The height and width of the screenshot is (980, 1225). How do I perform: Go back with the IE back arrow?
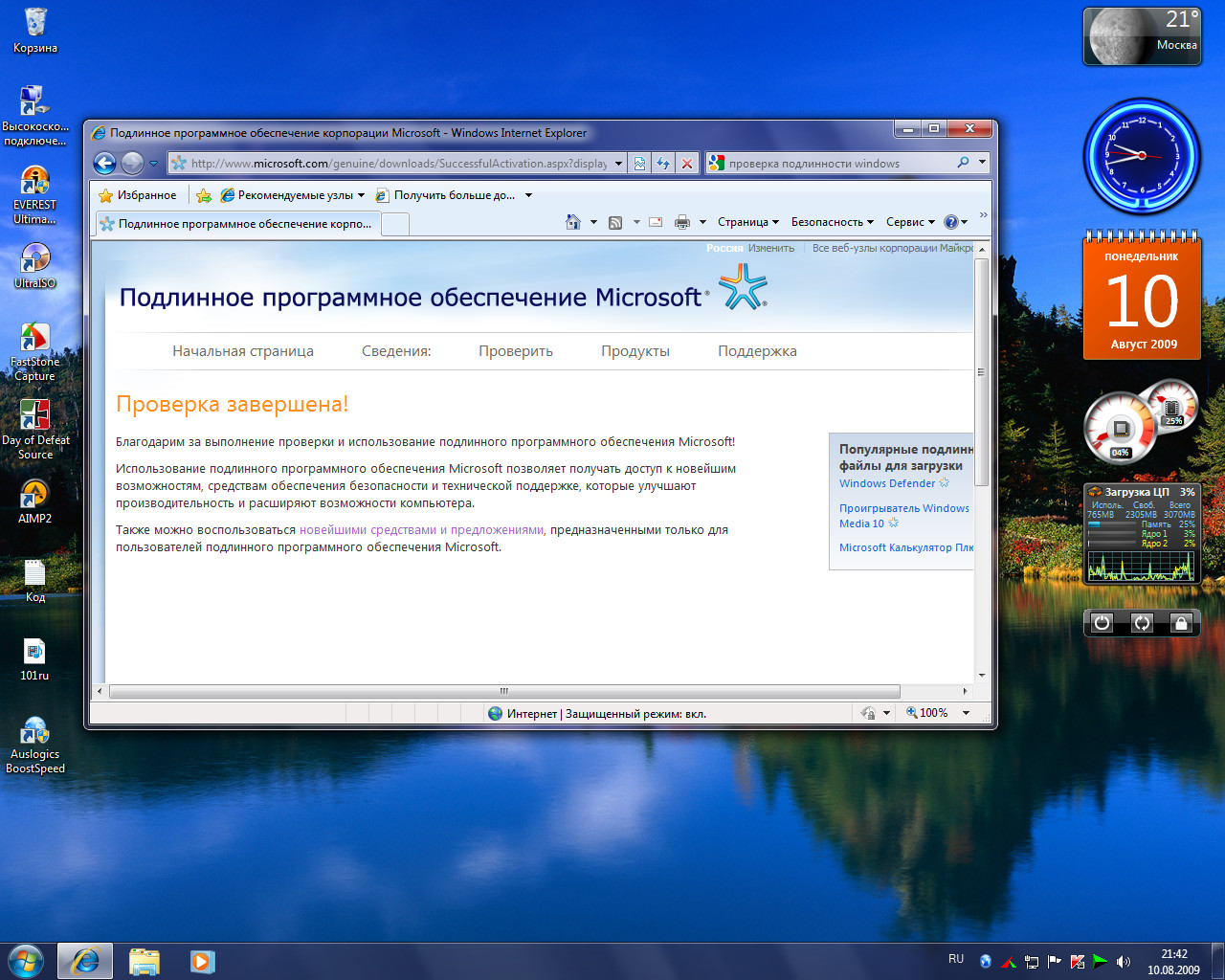pyautogui.click(x=105, y=164)
